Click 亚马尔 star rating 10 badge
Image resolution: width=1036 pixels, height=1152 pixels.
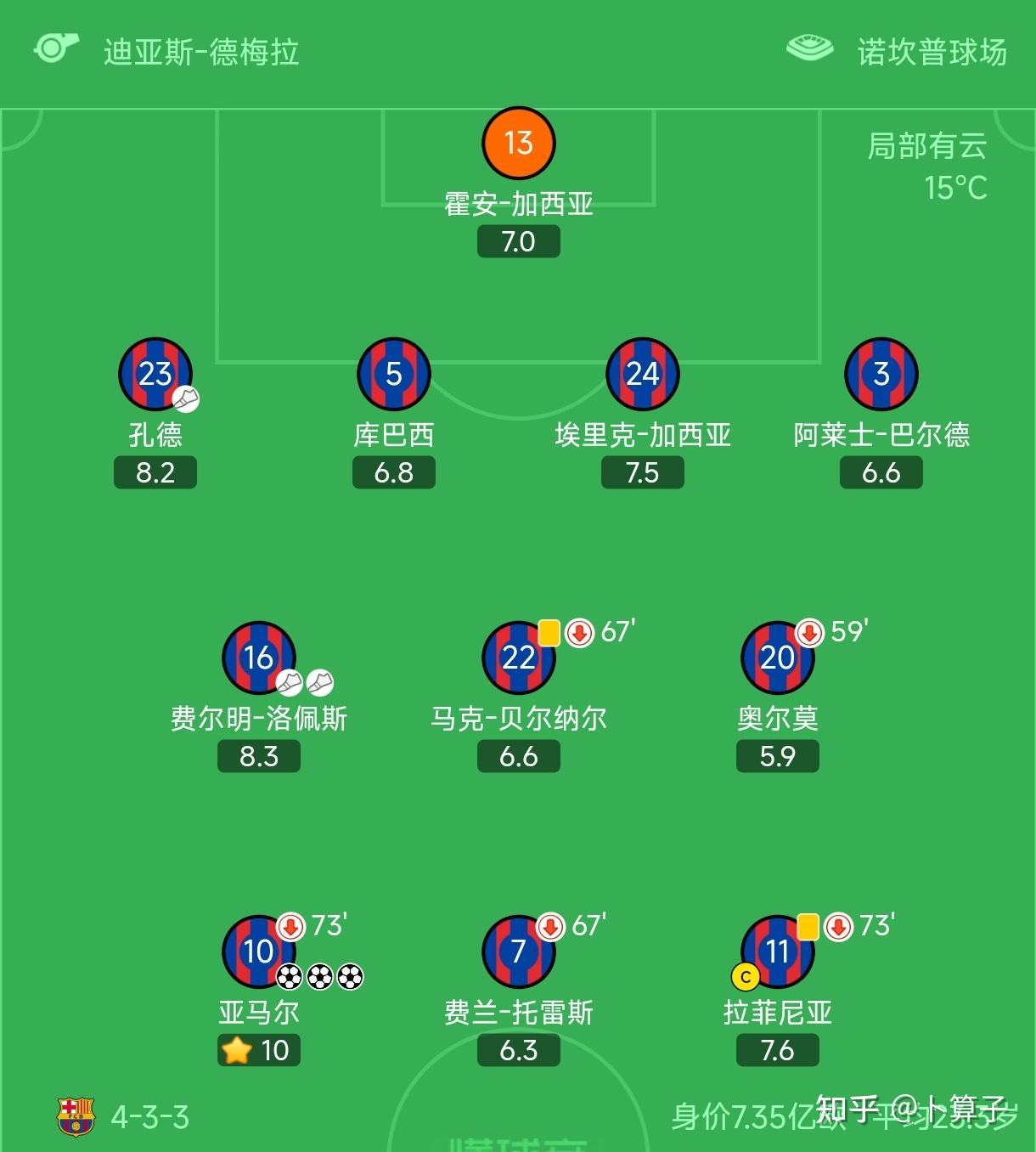259,1050
